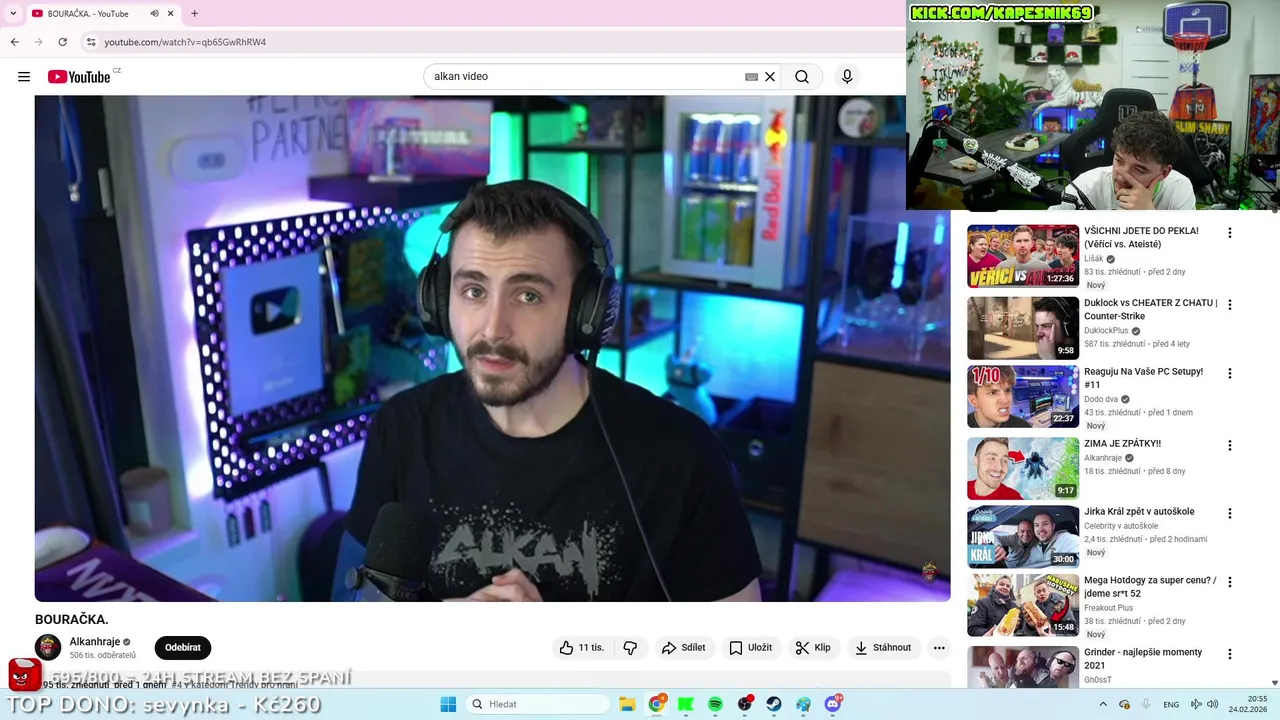
Task: Run the search with magnifier button
Action: 802,77
